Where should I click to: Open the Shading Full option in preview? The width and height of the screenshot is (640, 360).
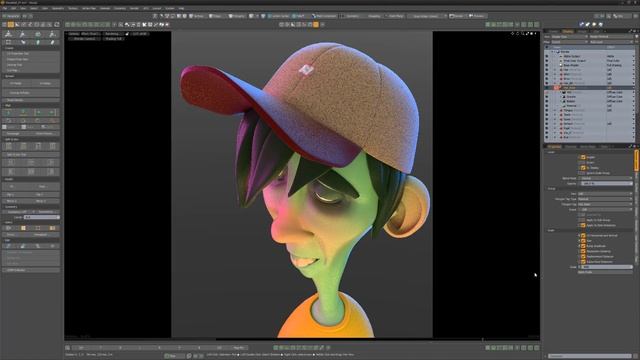pyautogui.click(x=113, y=39)
